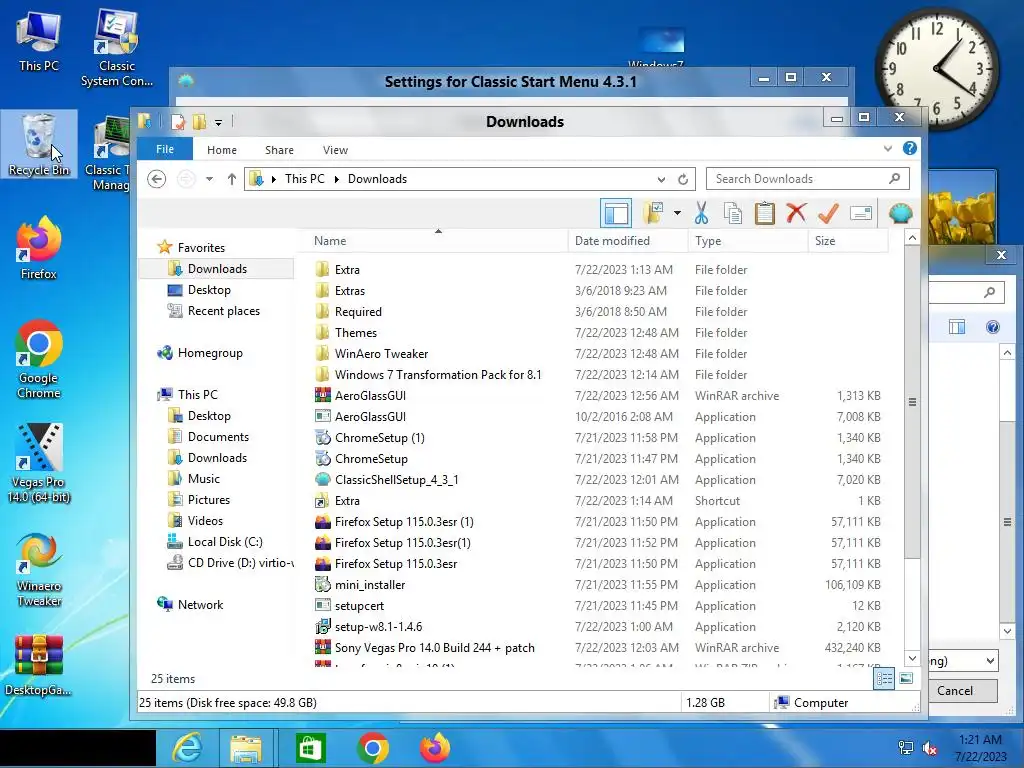Image resolution: width=1024 pixels, height=768 pixels.
Task: Select Pictures under This PC
Action: coord(209,500)
